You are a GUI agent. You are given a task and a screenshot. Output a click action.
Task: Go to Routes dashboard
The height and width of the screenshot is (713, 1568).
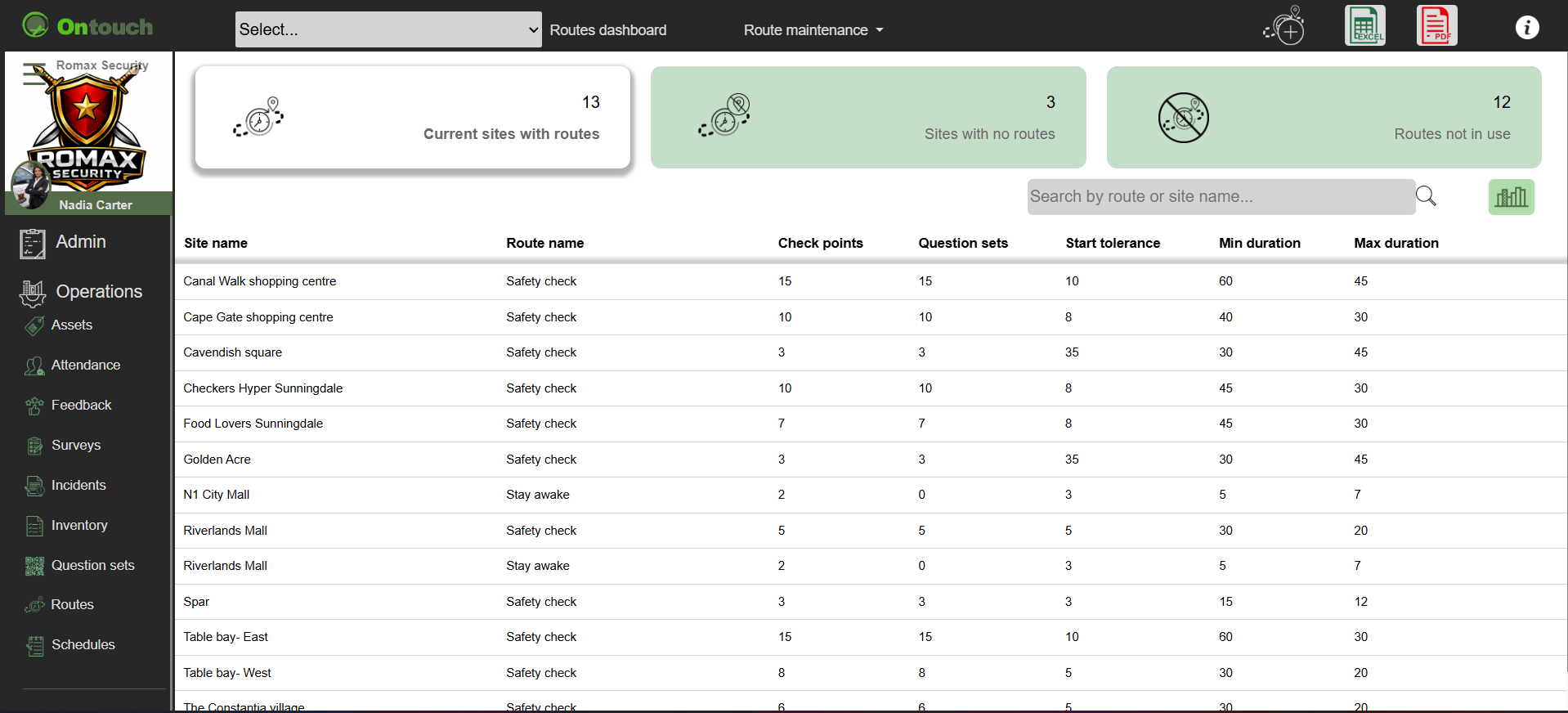tap(607, 30)
